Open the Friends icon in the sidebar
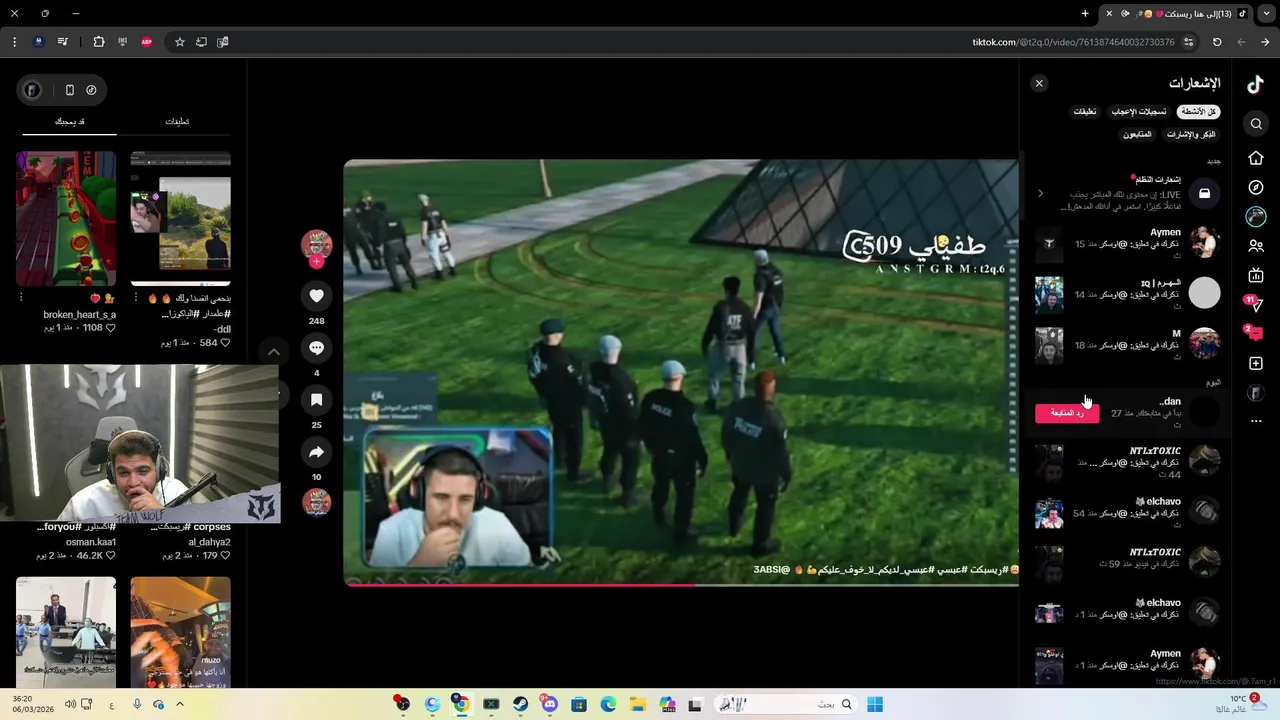1280x720 pixels. point(1256,245)
